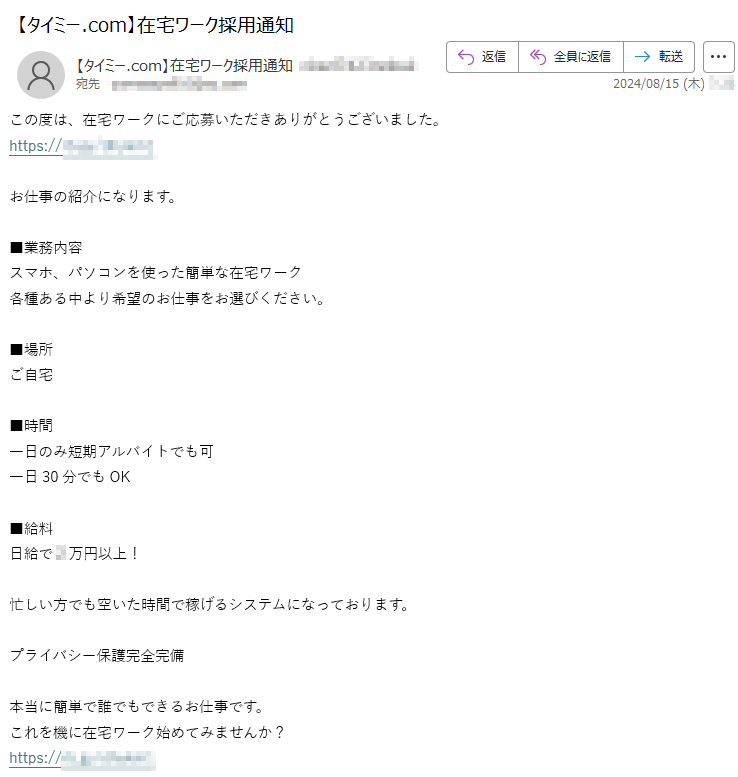Click the 全員に返信 button

click(x=570, y=57)
